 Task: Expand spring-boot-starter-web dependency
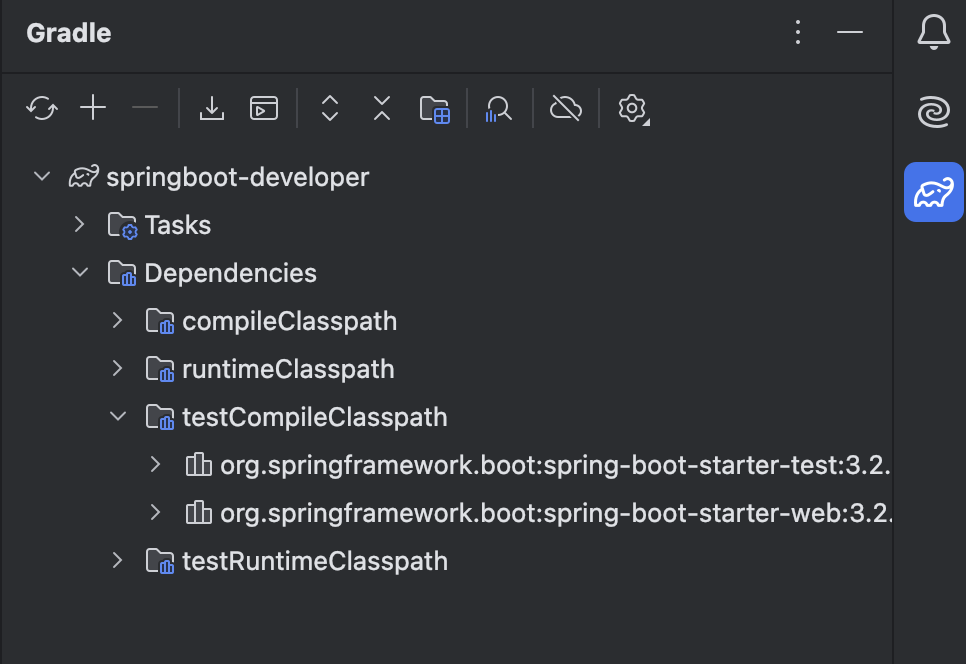pos(156,512)
